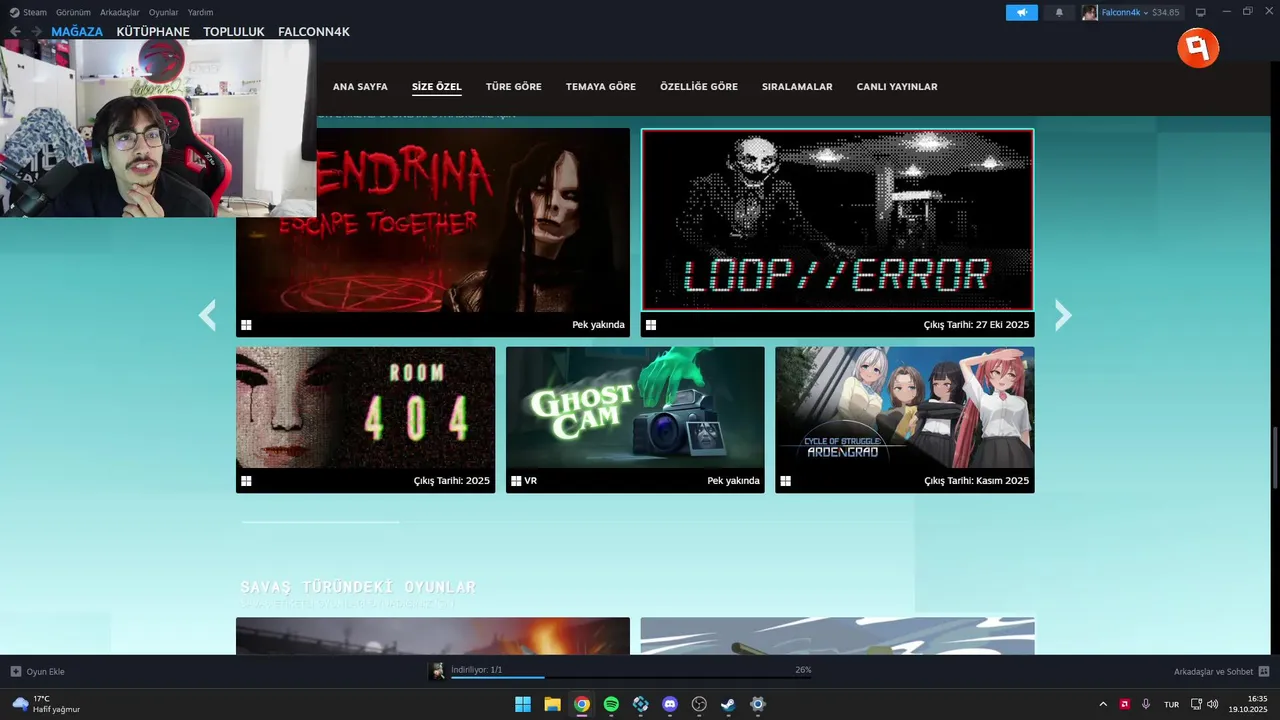Image resolution: width=1280 pixels, height=720 pixels.
Task: Open the FALCONN4K profile tab
Action: point(314,32)
